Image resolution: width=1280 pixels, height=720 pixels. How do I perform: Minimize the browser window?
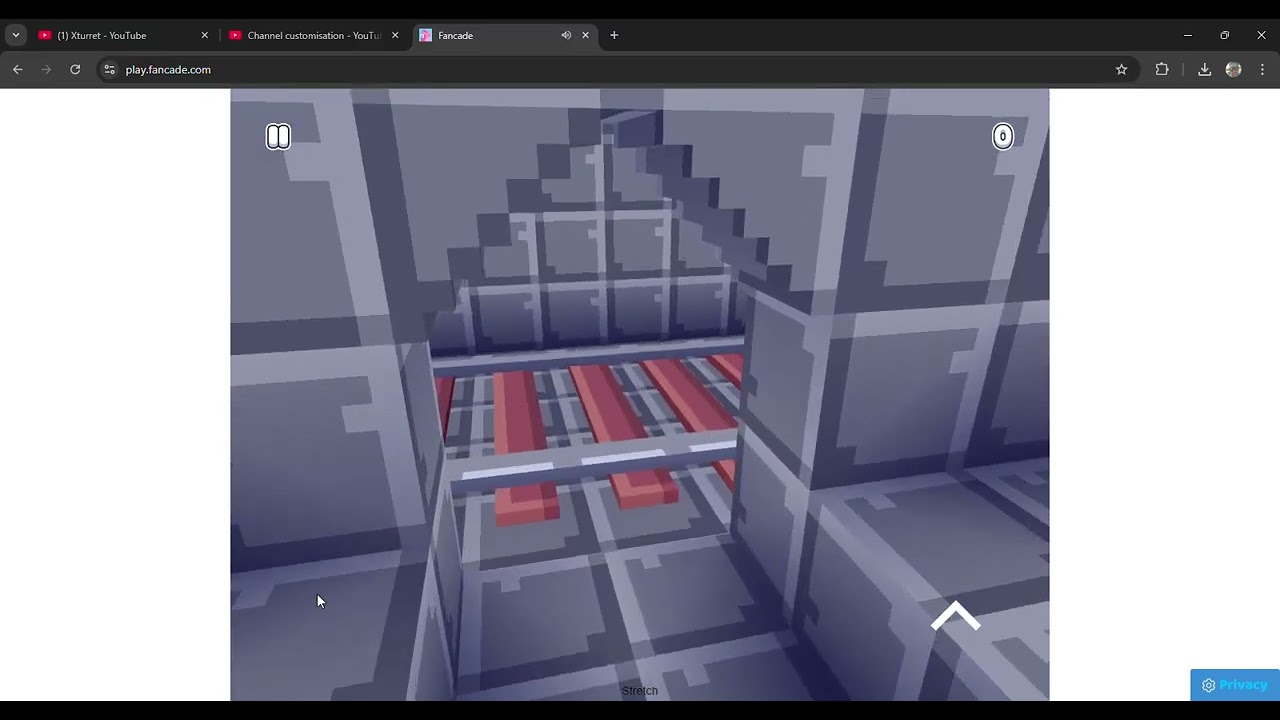[x=1187, y=35]
